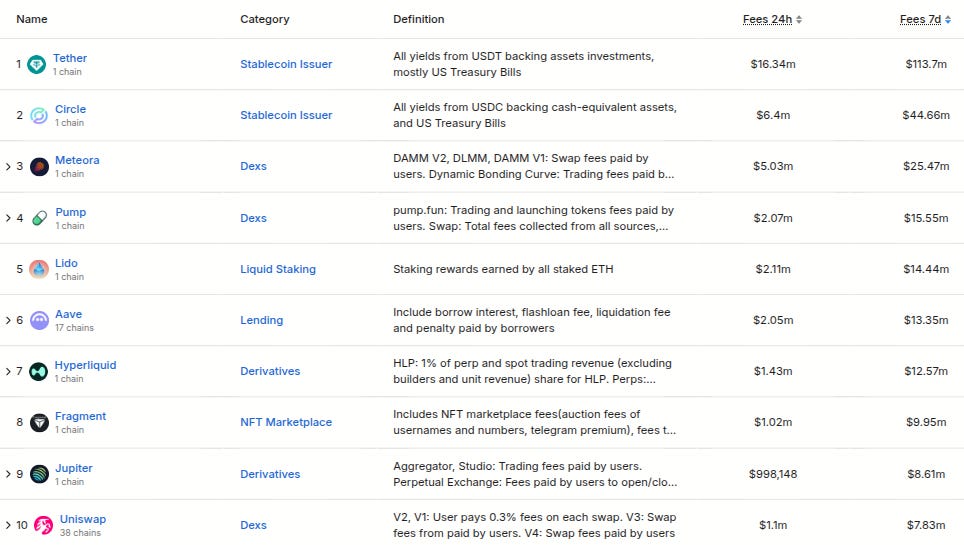Open the Circle protocol link
The width and height of the screenshot is (964, 545).
pos(70,109)
